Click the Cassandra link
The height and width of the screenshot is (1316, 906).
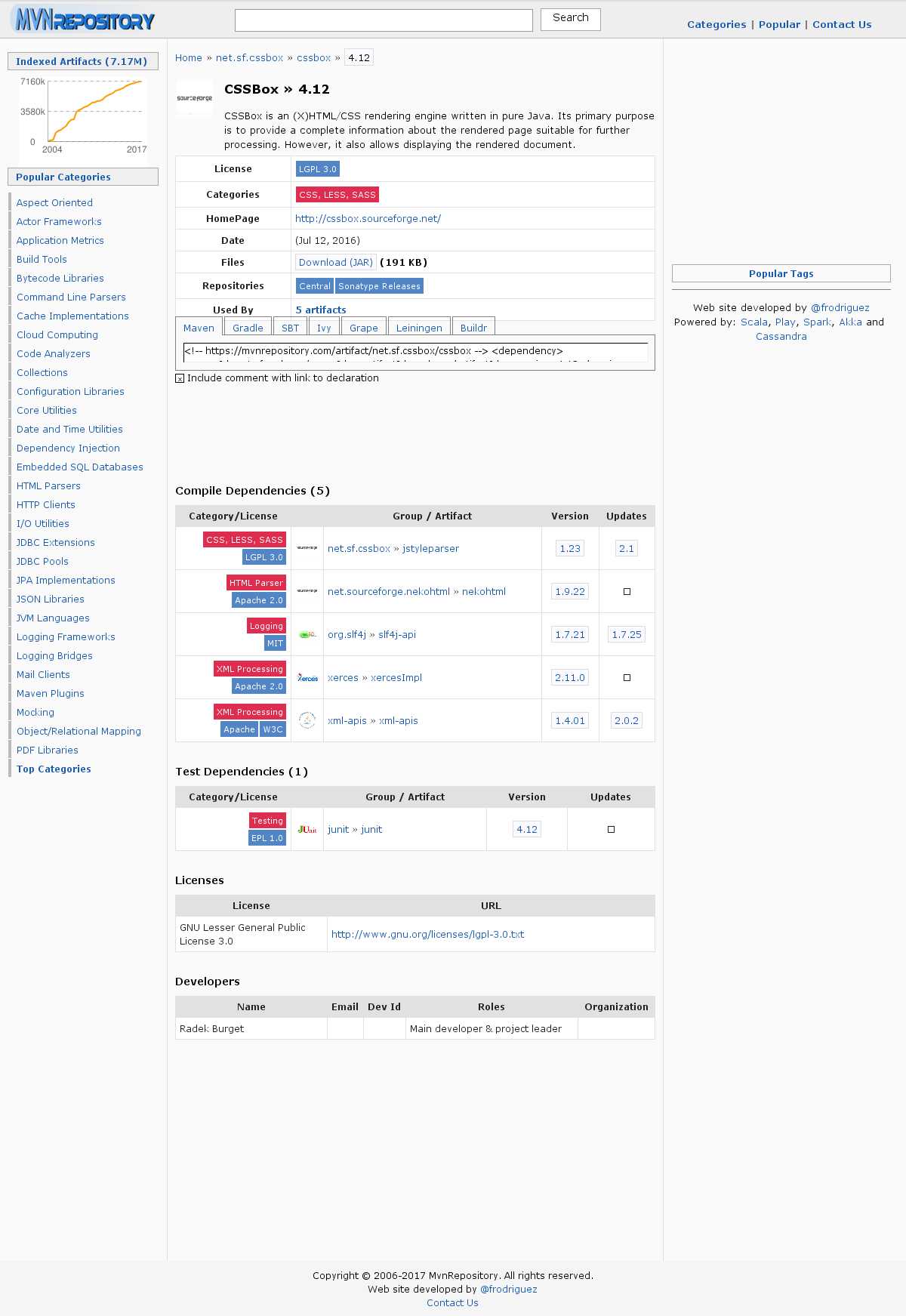click(781, 337)
